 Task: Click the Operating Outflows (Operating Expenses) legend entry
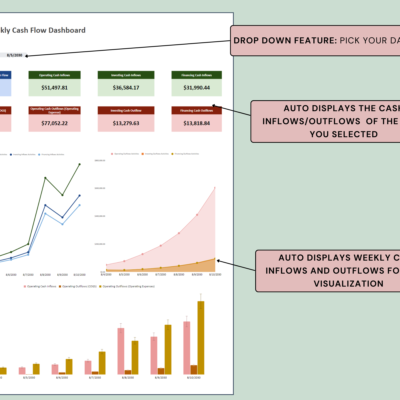(x=127, y=286)
